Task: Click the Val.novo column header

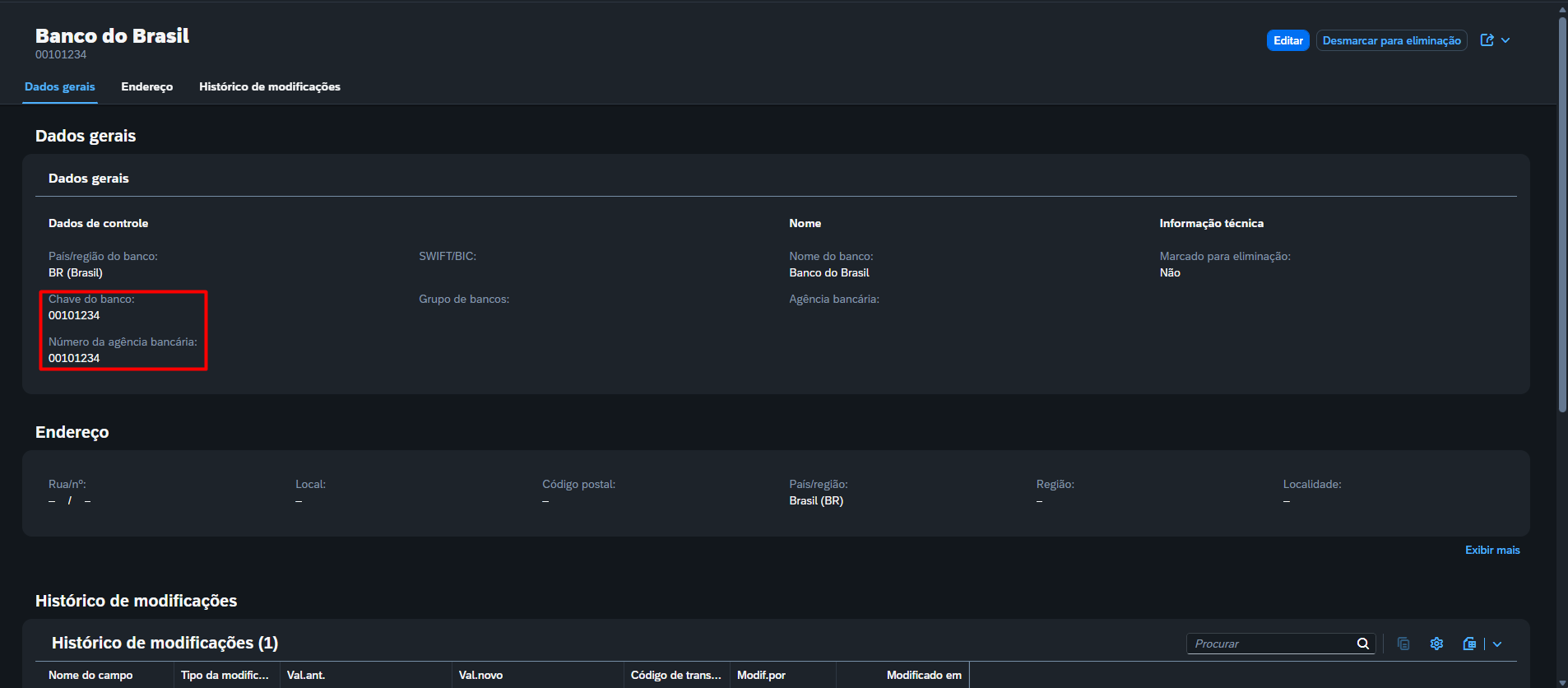Action: pos(538,675)
